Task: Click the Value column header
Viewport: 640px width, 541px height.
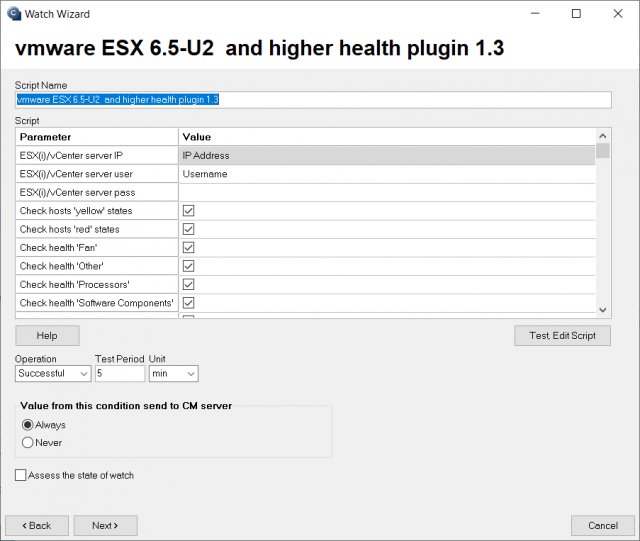Action: tap(387, 137)
